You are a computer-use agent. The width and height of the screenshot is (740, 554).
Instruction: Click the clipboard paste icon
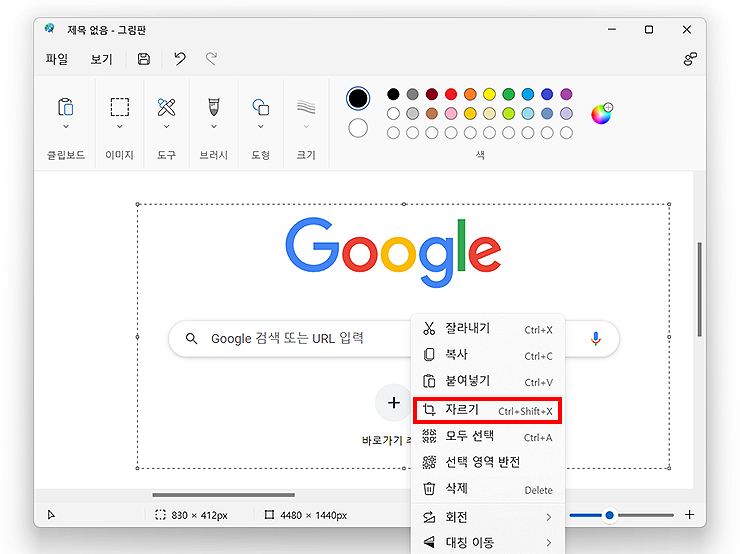tap(66, 107)
